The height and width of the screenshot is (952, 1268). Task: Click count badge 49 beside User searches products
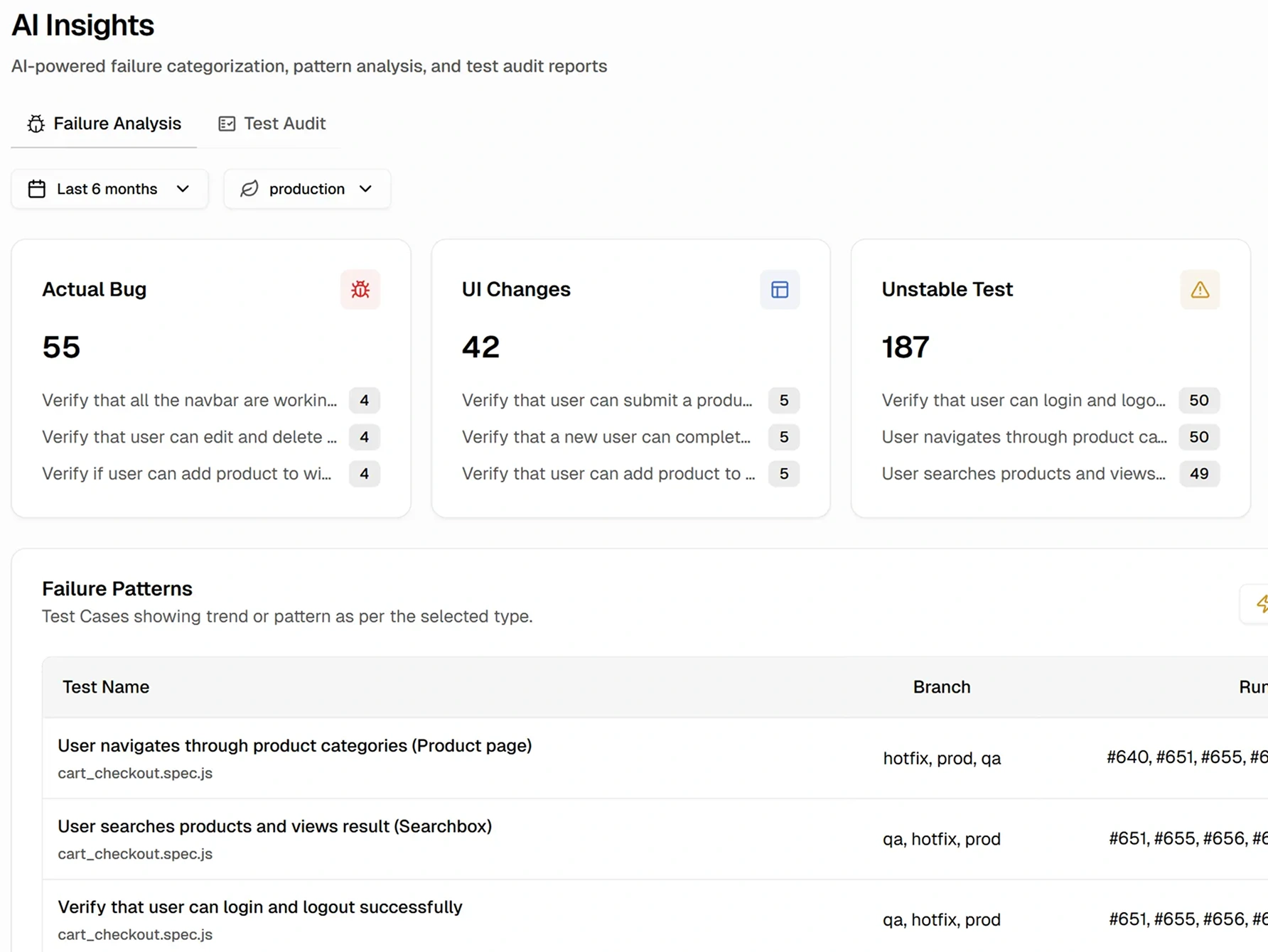[1199, 474]
